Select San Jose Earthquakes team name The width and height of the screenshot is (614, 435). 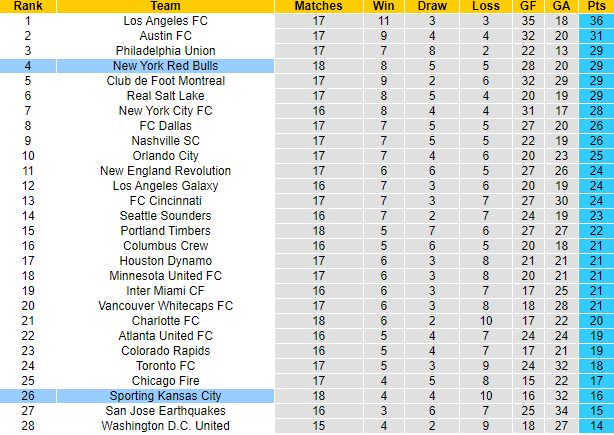click(165, 411)
